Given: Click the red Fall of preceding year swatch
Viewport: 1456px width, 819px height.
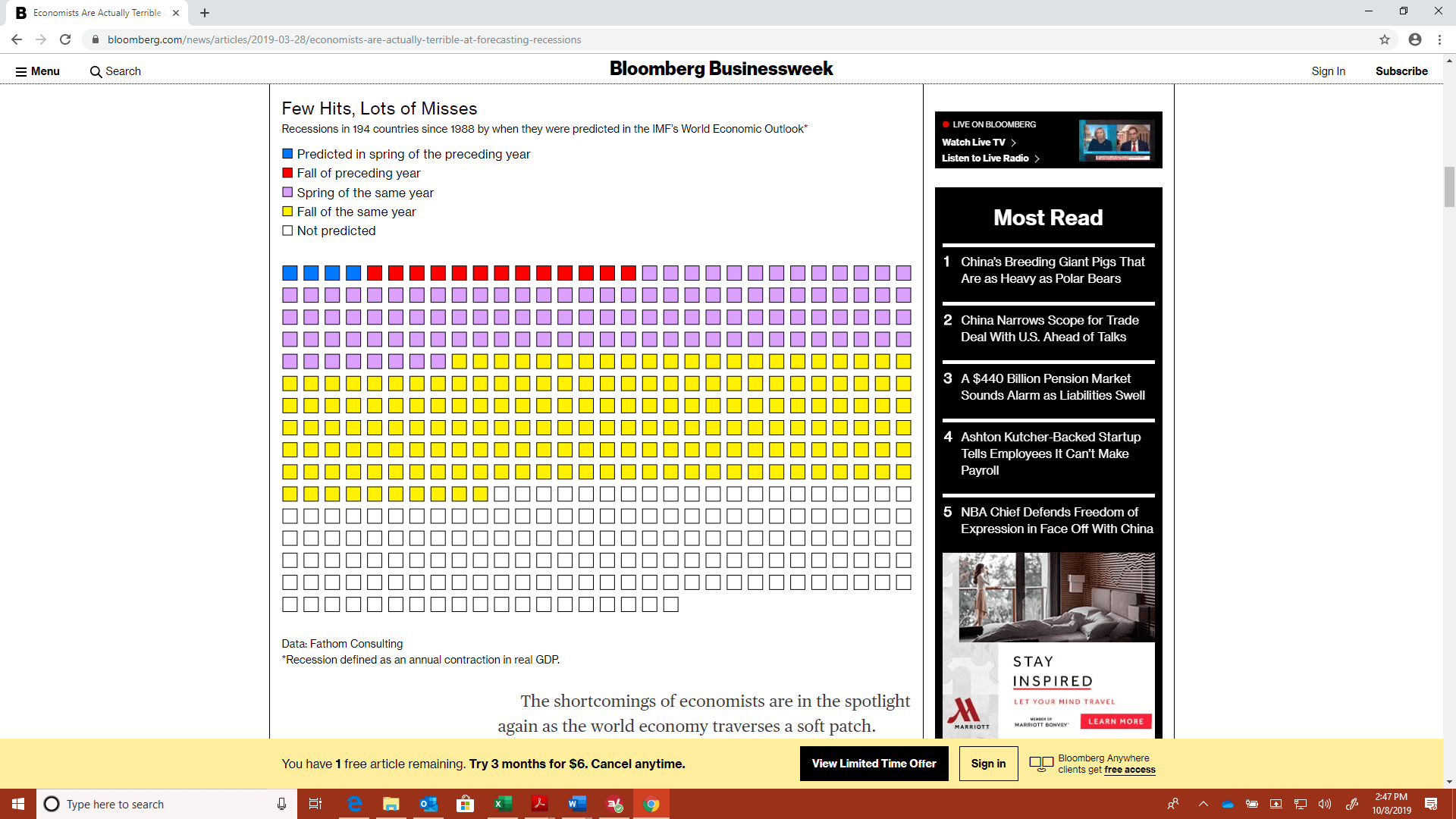Looking at the screenshot, I should pos(287,173).
